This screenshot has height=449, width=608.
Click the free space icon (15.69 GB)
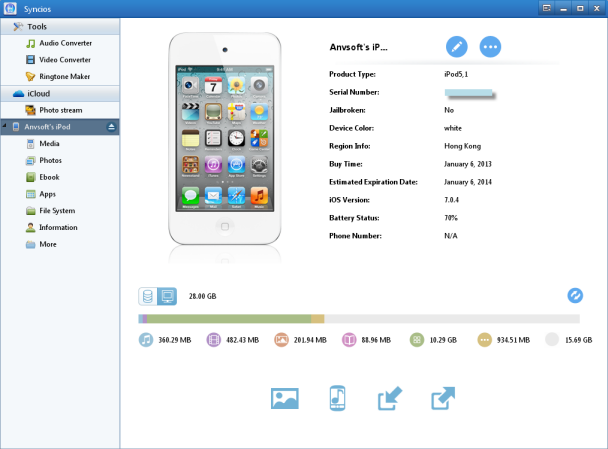click(552, 340)
